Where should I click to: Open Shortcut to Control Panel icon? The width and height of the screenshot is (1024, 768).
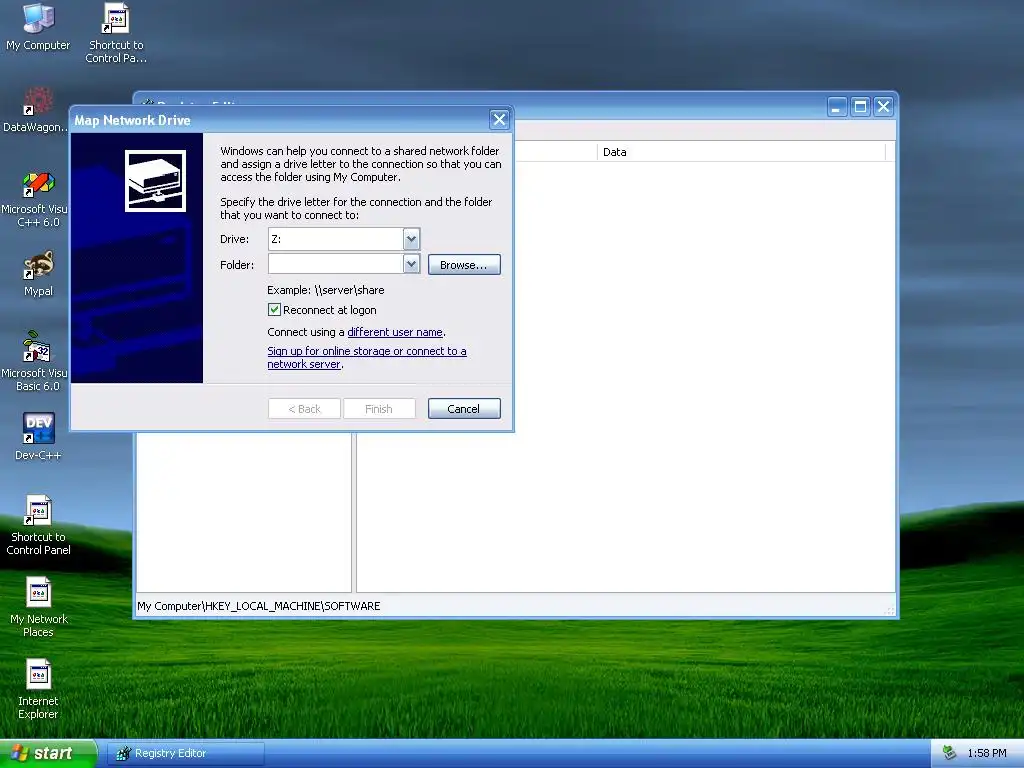(x=38, y=526)
